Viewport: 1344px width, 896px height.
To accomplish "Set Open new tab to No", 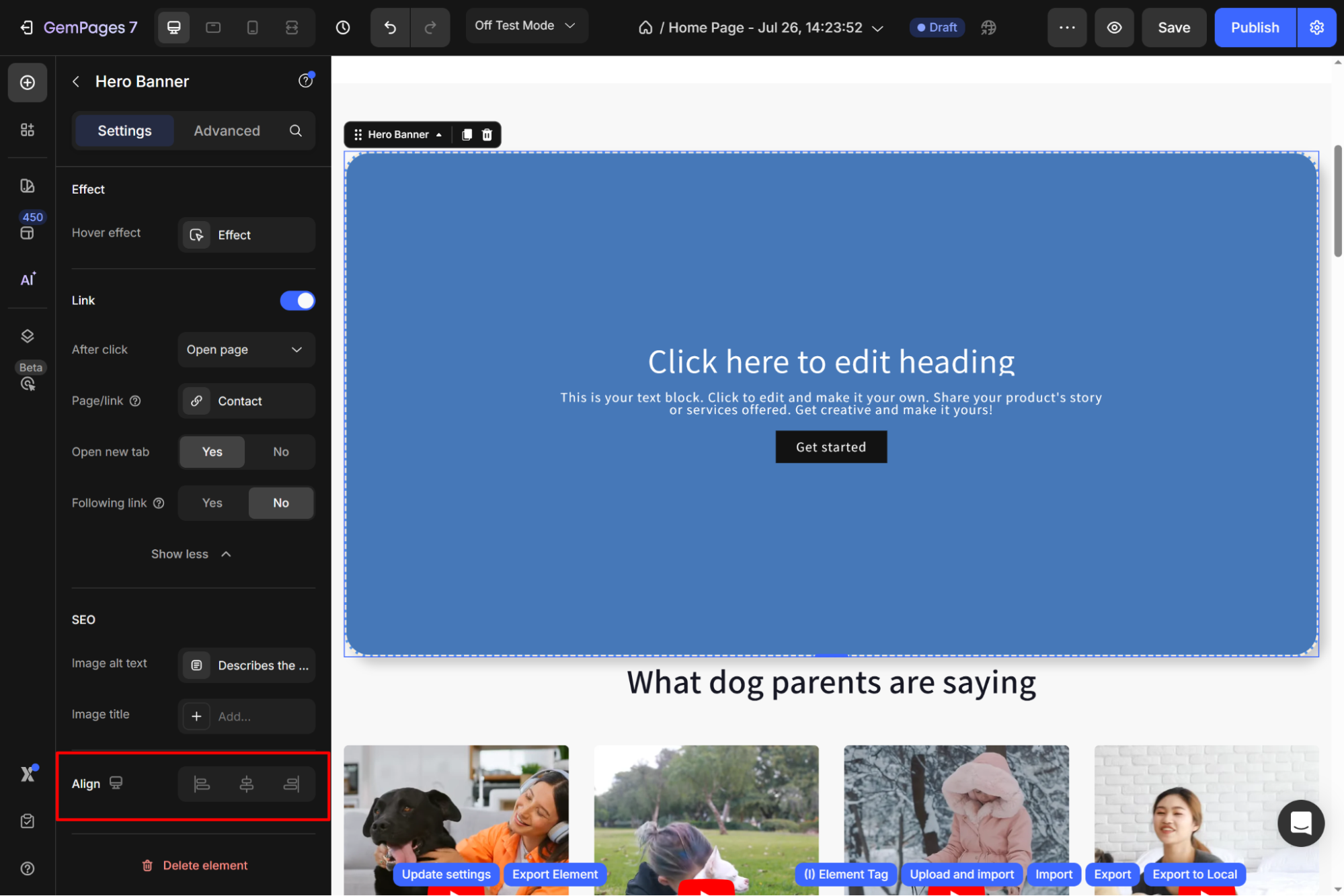I will tap(280, 452).
